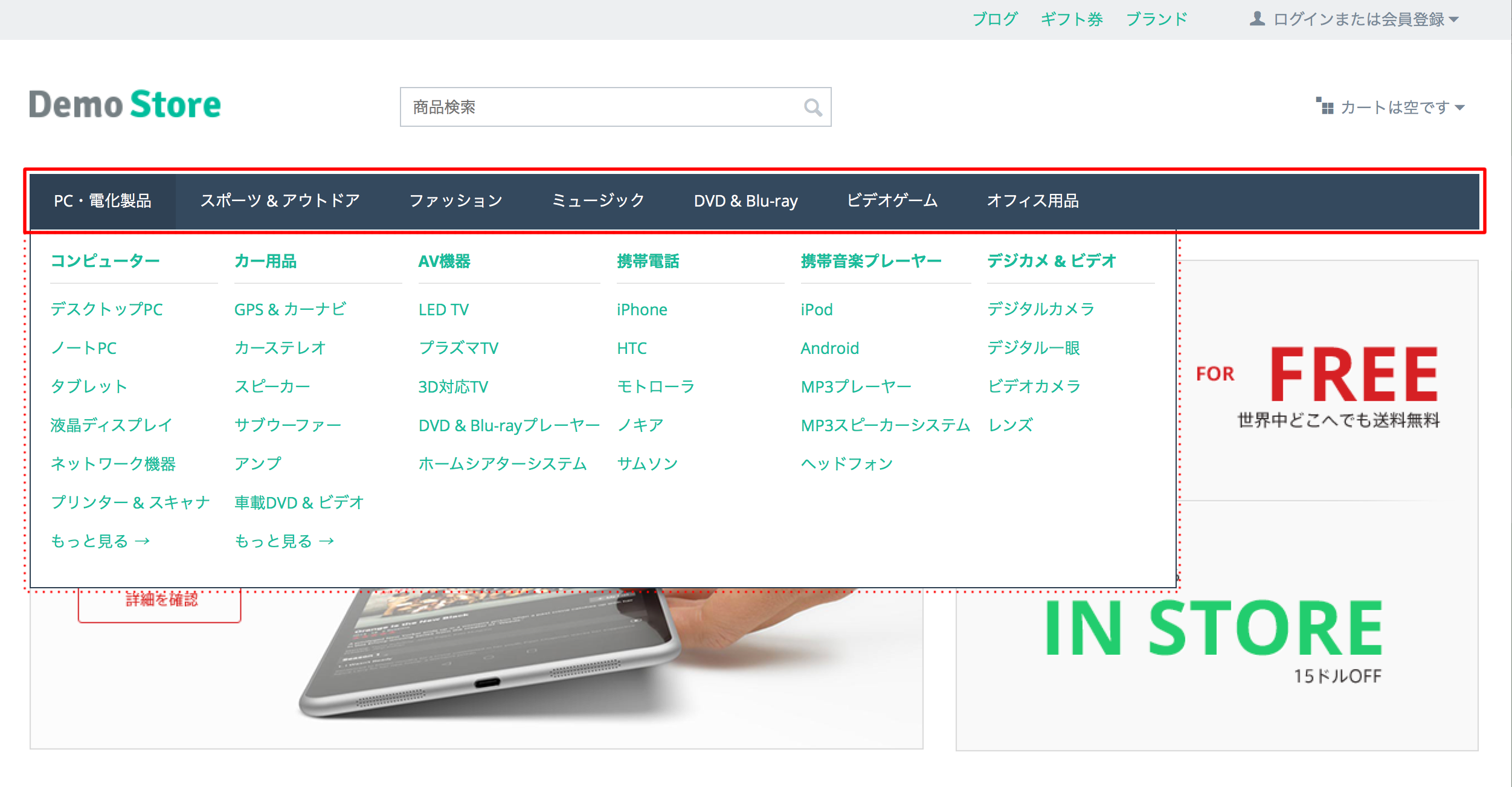Viewport: 1512px width, 787px height.
Task: Go to プリンター & スキャナ
Action: (x=130, y=503)
